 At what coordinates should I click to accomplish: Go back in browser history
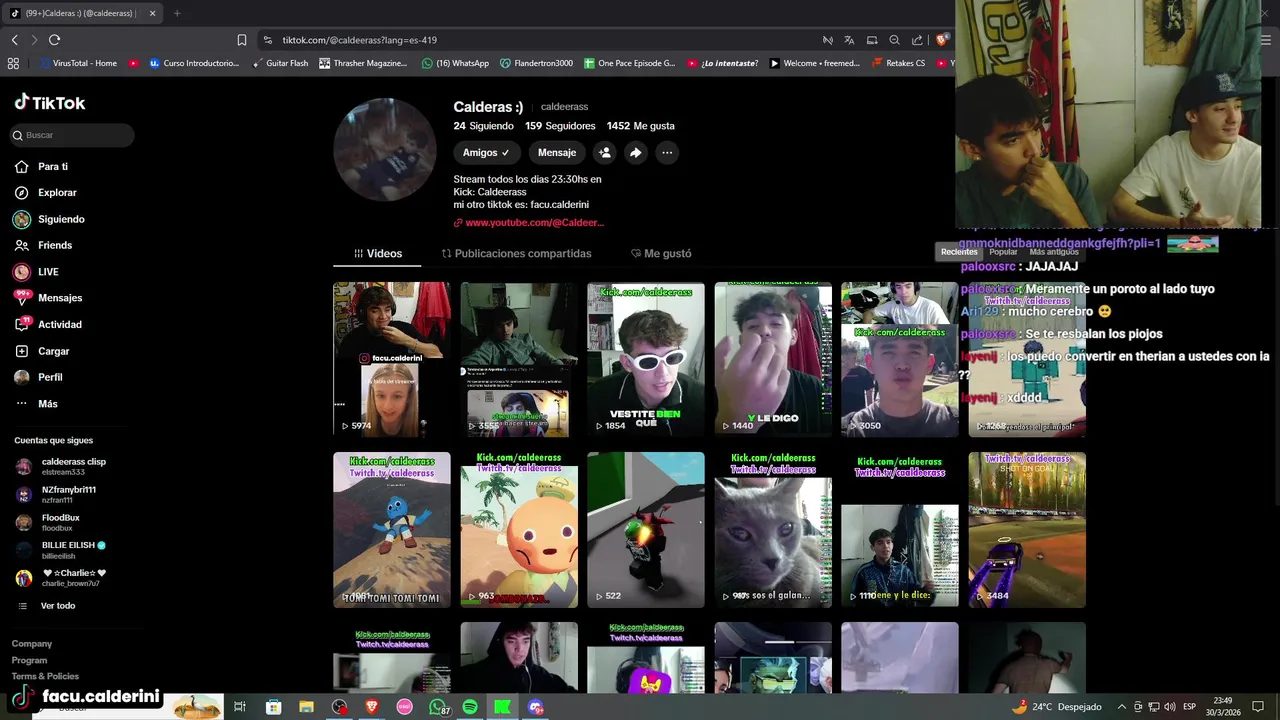point(14,40)
